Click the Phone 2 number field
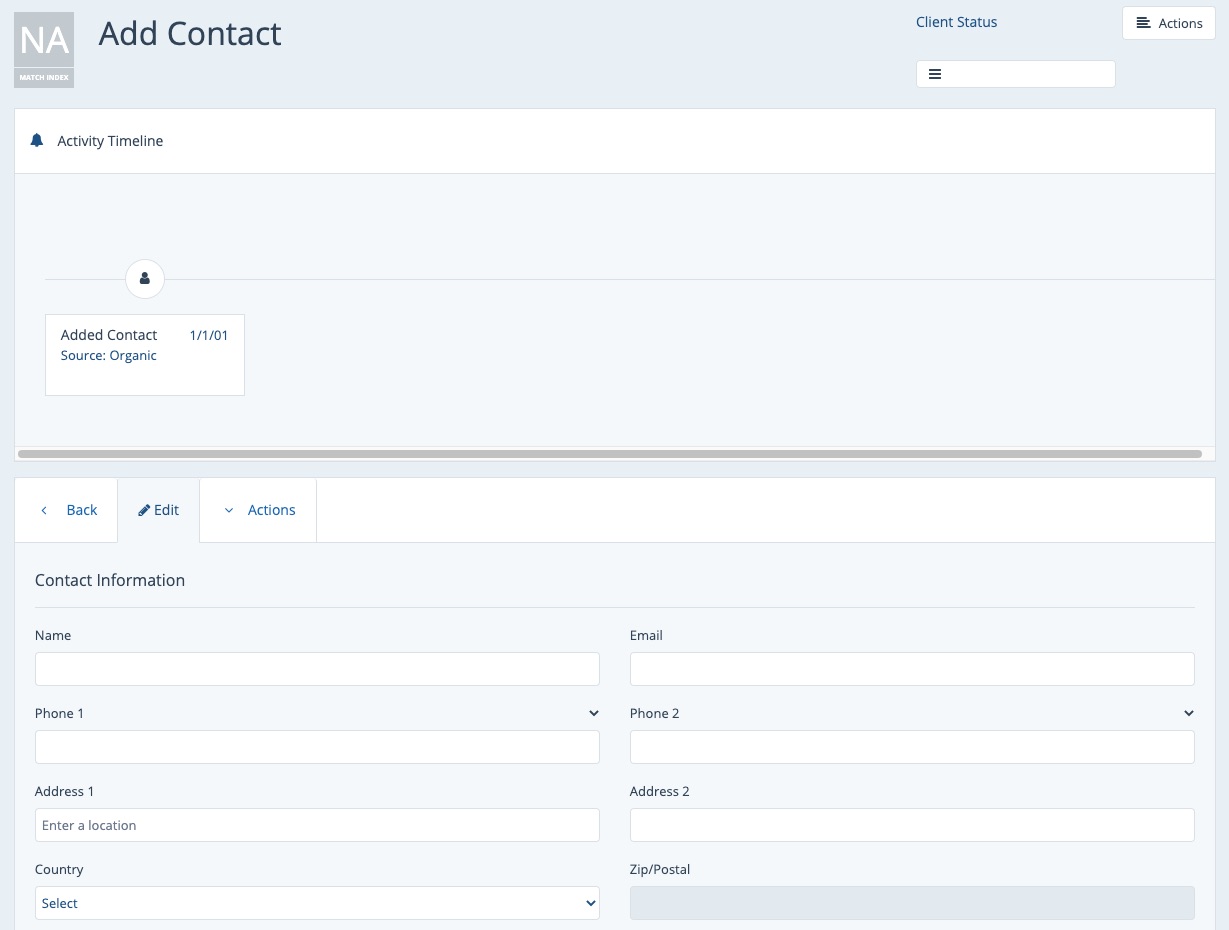The width and height of the screenshot is (1229, 930). 911,747
